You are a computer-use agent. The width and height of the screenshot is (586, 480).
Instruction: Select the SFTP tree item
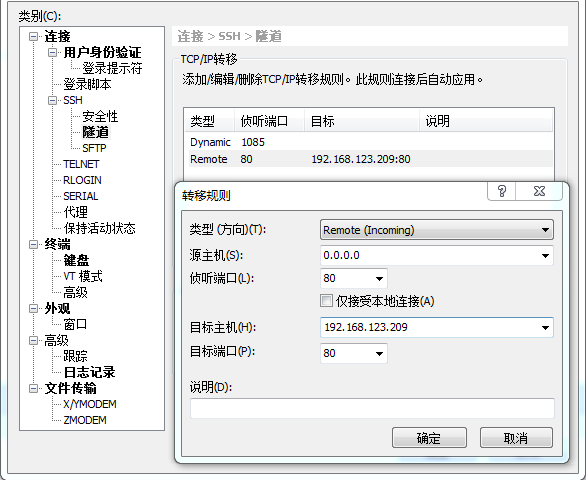[94, 148]
